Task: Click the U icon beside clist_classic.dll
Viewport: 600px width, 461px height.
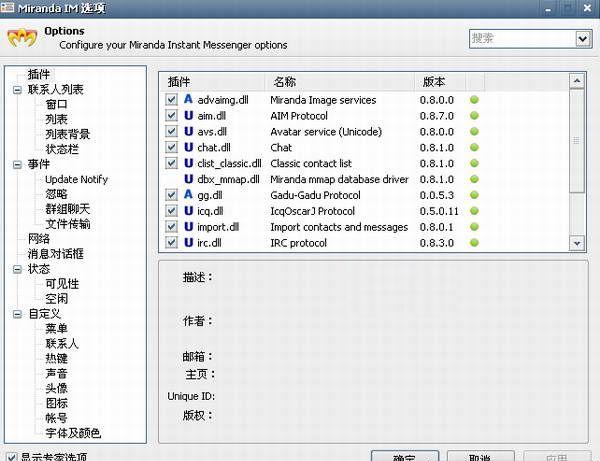Action: (x=188, y=163)
